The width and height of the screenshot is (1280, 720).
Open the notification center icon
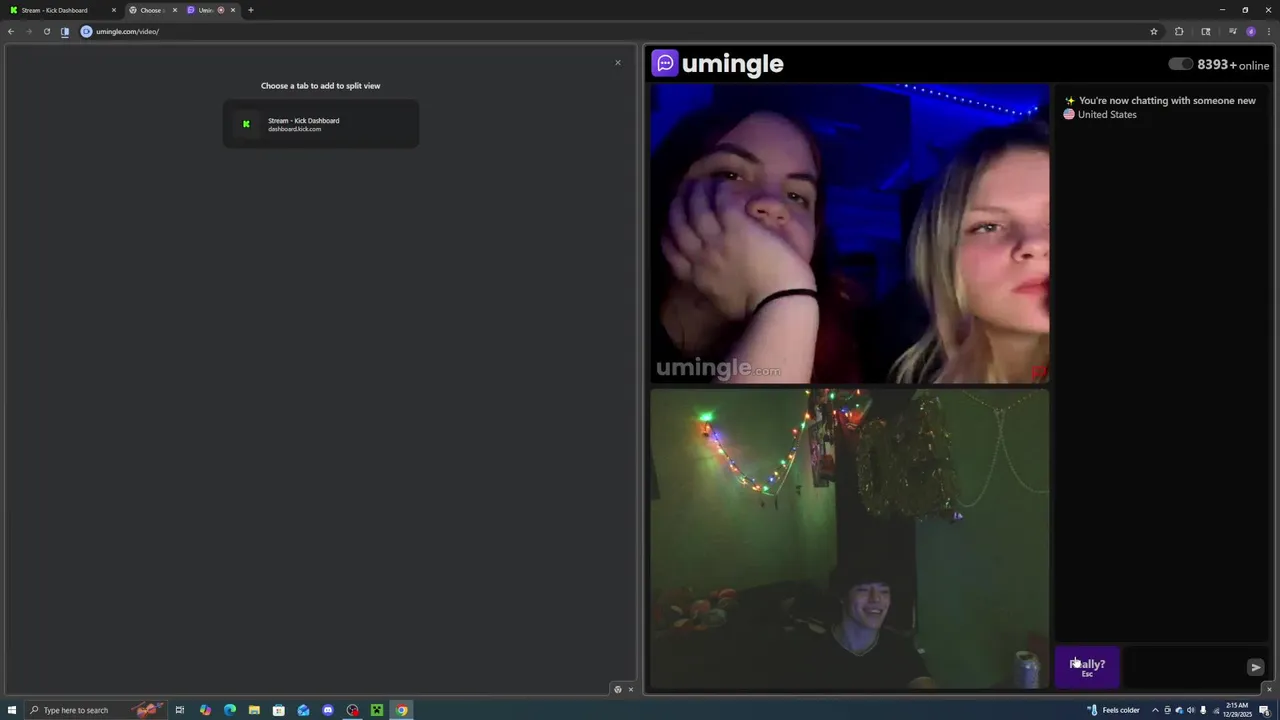click(1264, 710)
